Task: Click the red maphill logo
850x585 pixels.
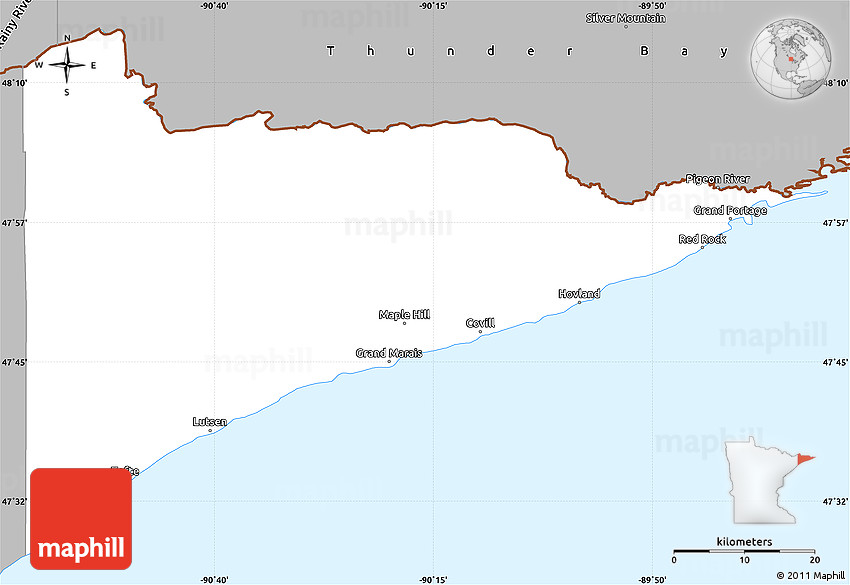Action: coord(81,518)
